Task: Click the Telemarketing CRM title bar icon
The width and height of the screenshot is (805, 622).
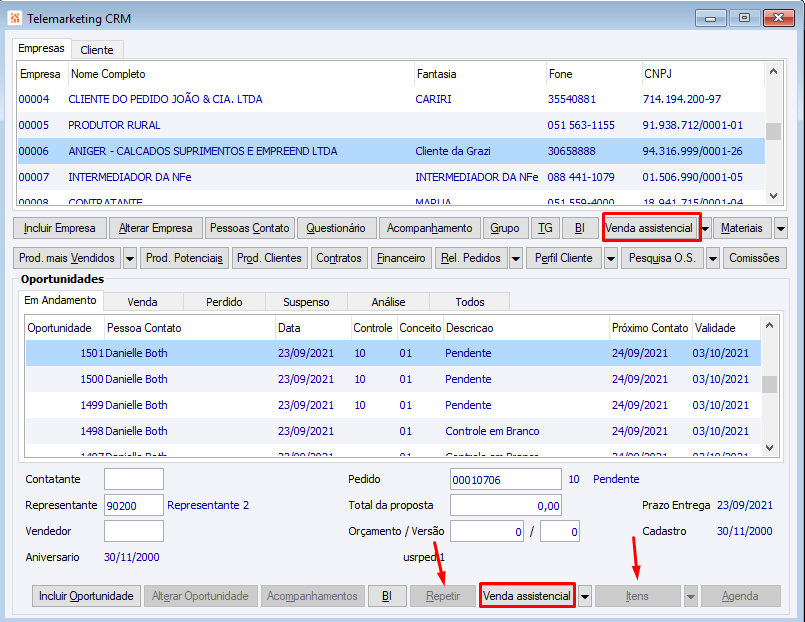Action: click(14, 18)
